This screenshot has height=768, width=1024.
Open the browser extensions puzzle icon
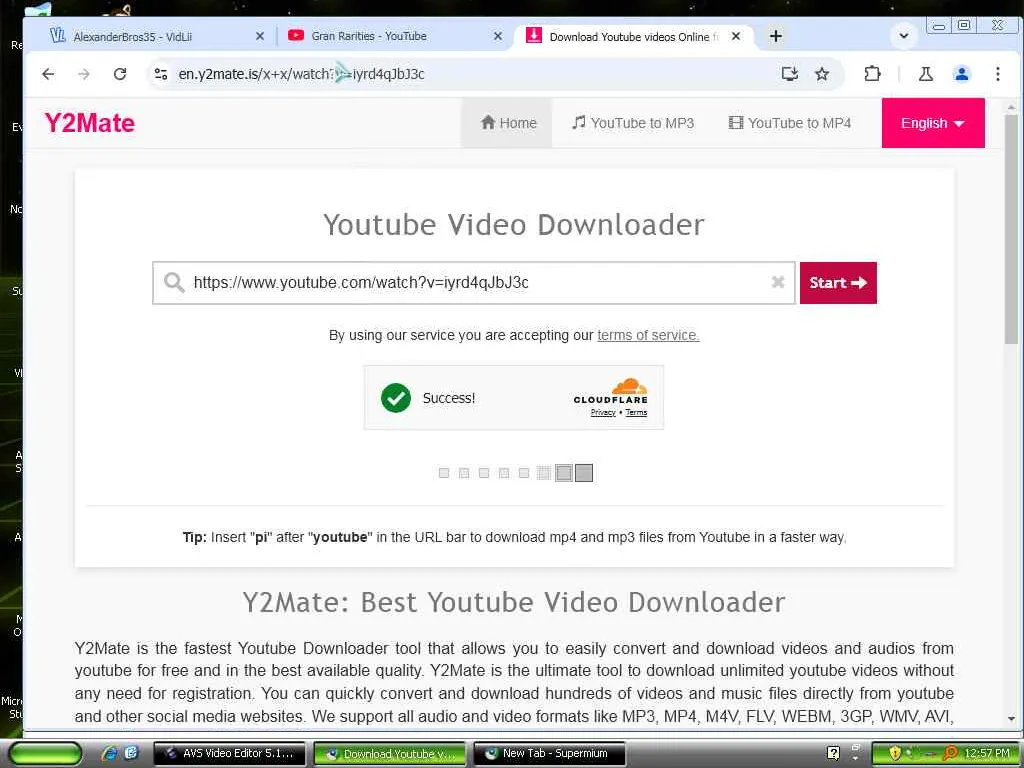point(872,74)
